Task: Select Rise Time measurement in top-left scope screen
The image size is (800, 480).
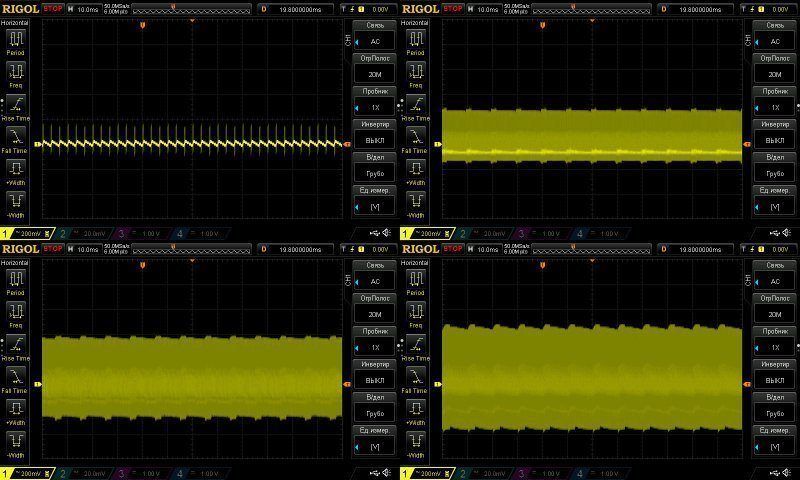Action: pyautogui.click(x=16, y=108)
